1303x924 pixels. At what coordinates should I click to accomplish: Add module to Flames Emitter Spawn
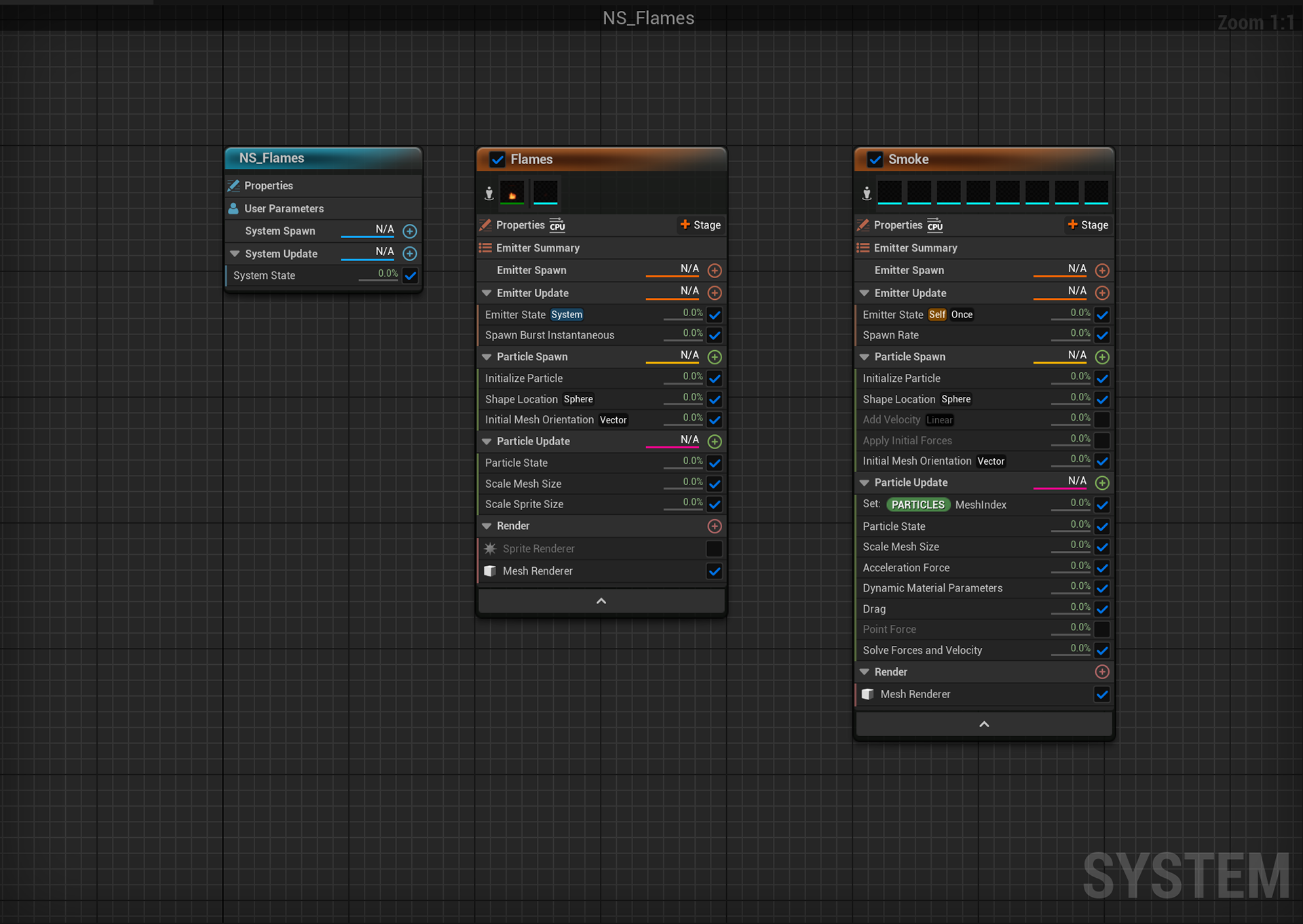click(715, 271)
